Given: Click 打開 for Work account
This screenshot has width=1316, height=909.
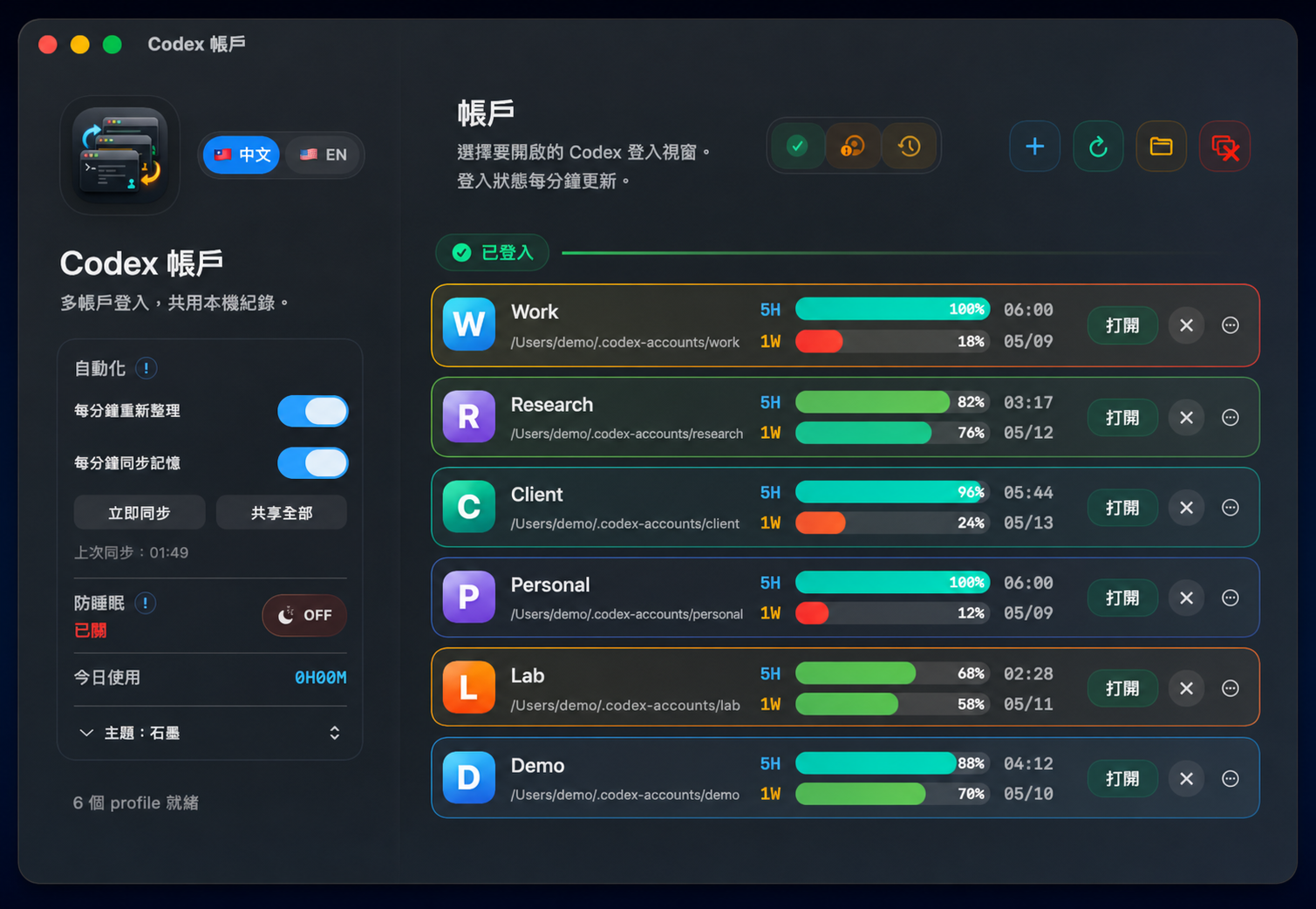Looking at the screenshot, I should pos(1122,325).
